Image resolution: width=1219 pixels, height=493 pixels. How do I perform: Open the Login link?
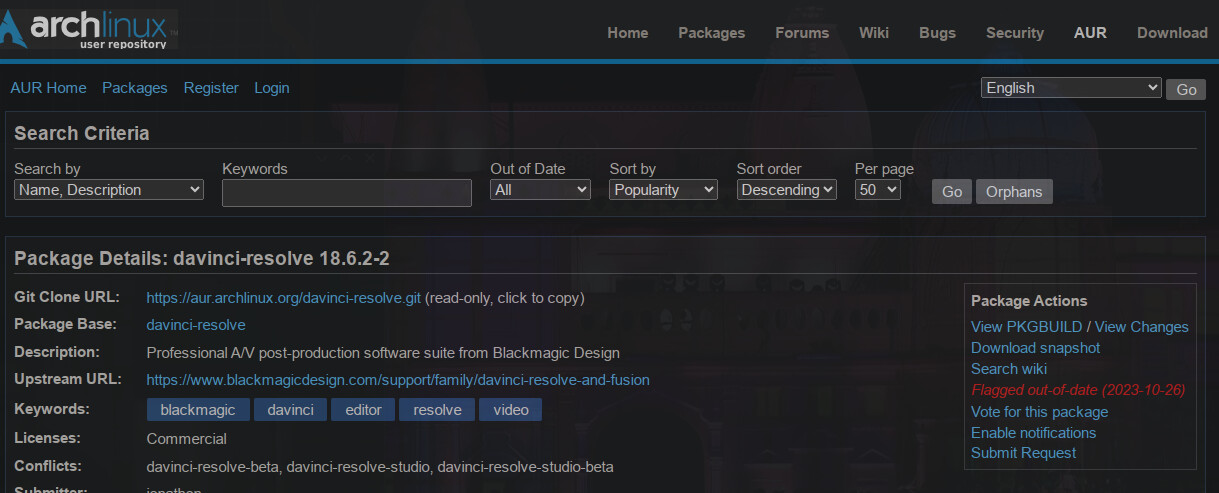point(271,88)
